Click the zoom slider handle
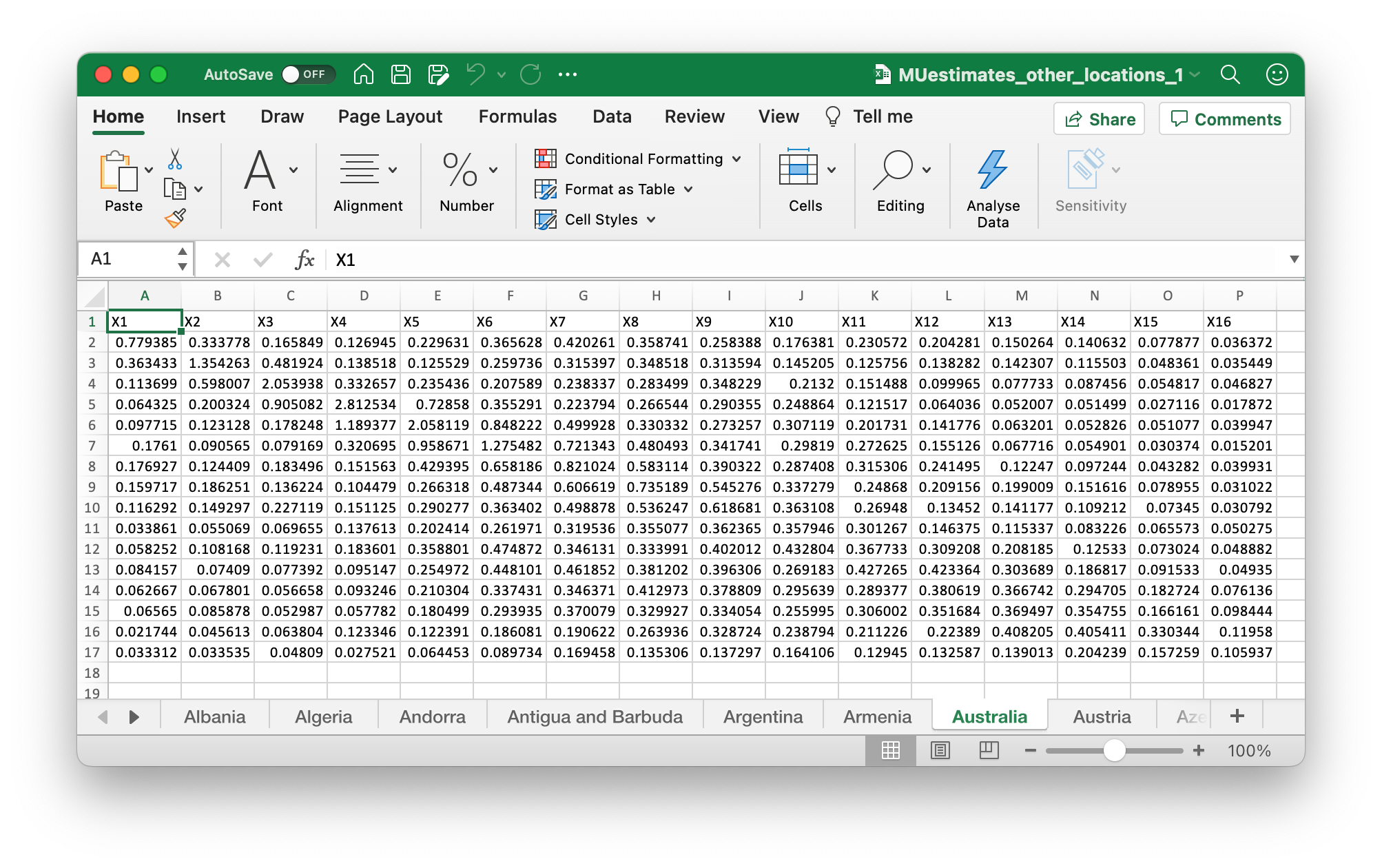This screenshot has width=1382, height=868. tap(1114, 750)
